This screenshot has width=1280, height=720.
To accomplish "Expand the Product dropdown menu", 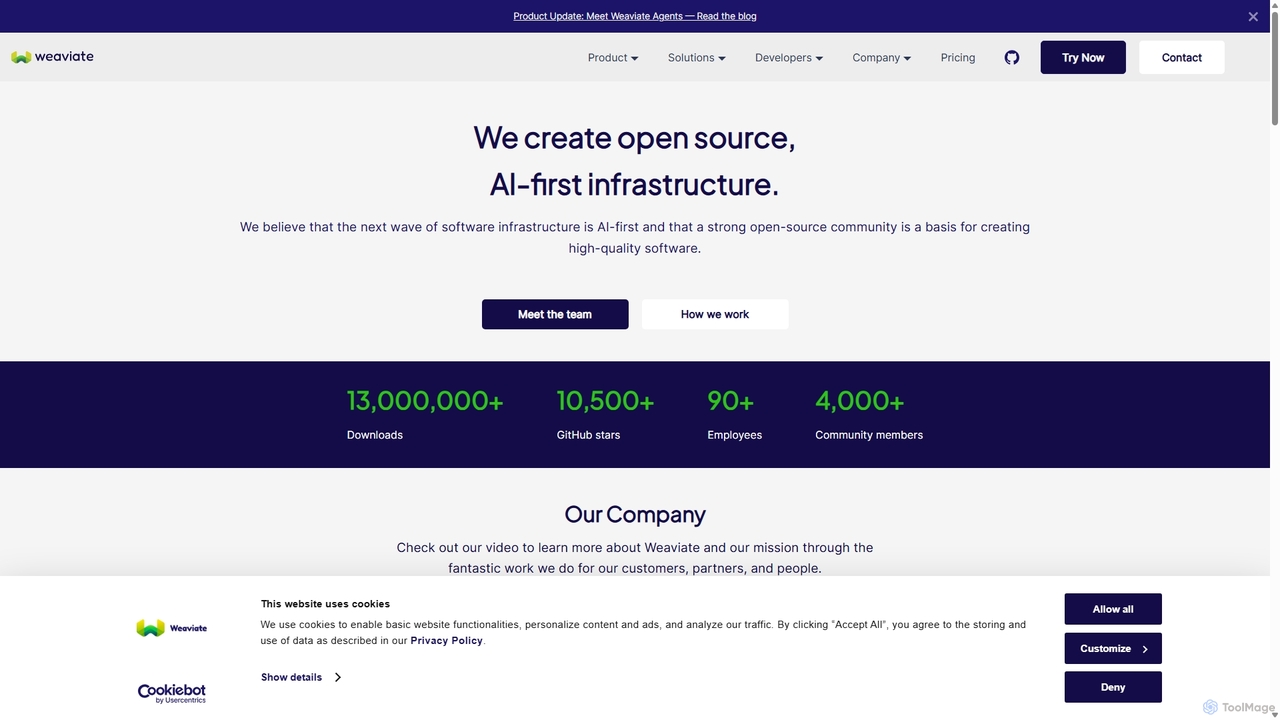I will click(613, 58).
